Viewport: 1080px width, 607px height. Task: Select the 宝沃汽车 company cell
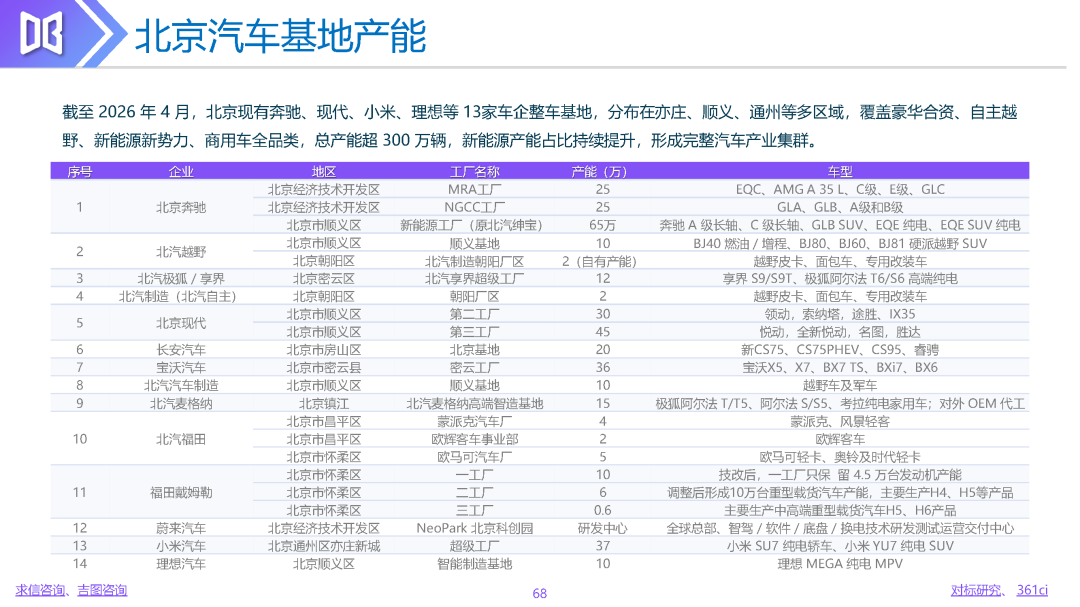[x=181, y=368]
